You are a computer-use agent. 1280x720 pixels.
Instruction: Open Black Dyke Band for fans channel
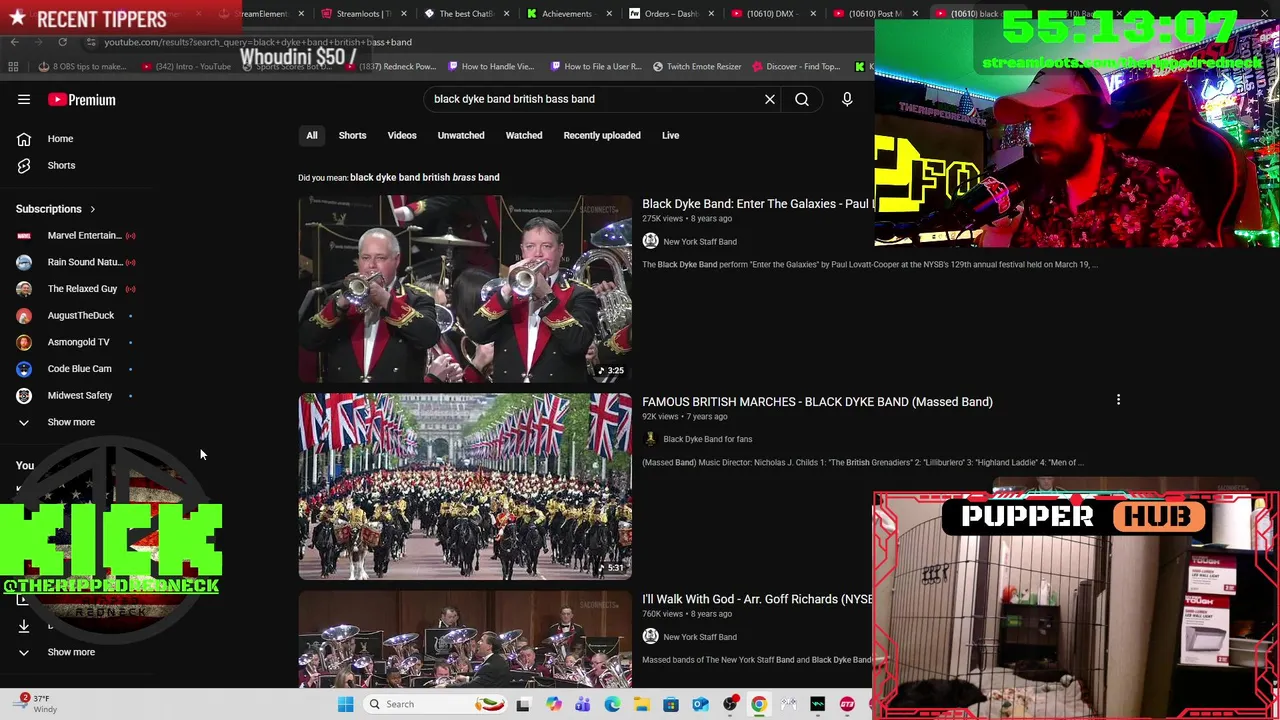(707, 439)
